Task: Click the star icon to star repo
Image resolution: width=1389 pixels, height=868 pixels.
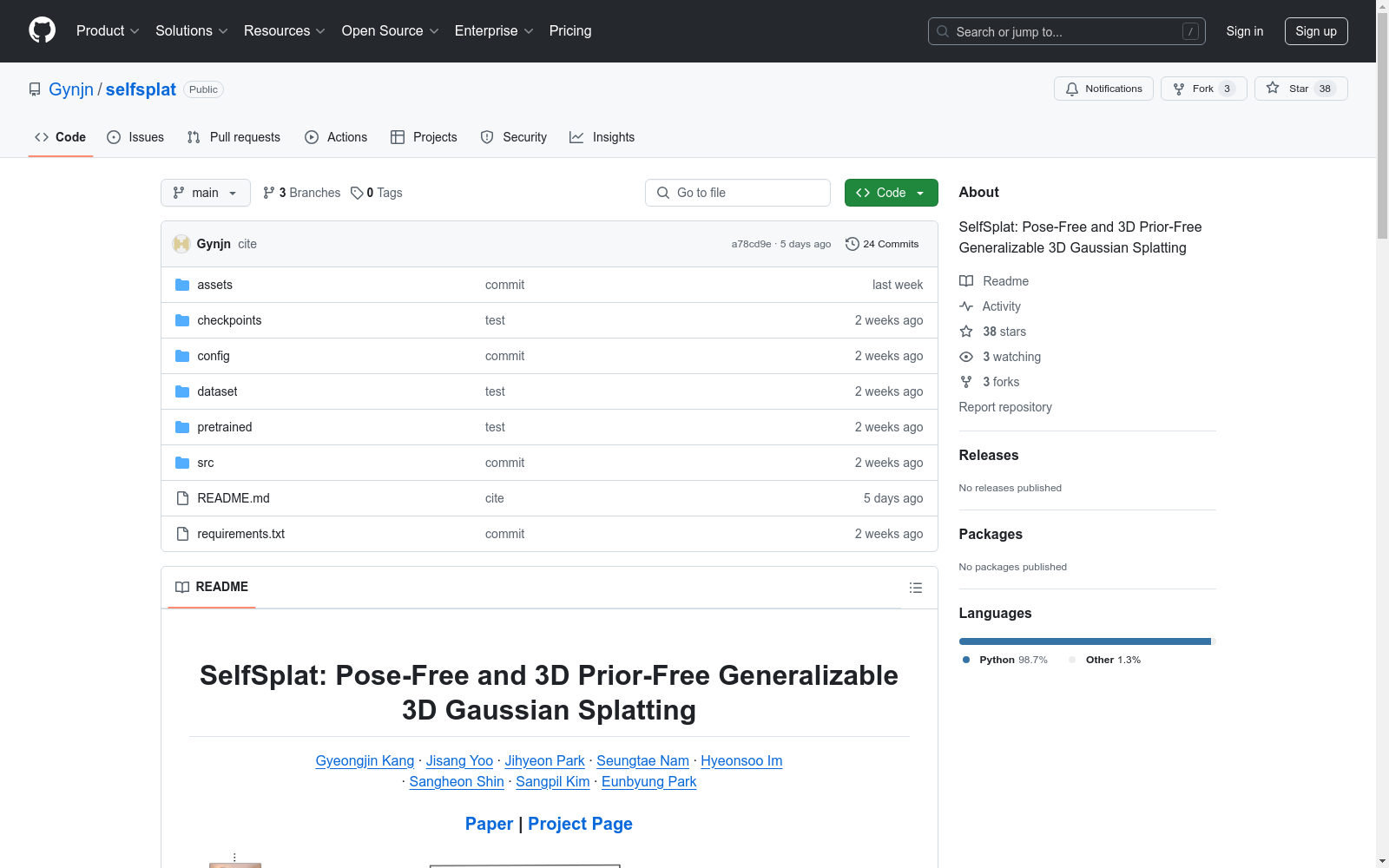Action: pyautogui.click(x=1273, y=88)
